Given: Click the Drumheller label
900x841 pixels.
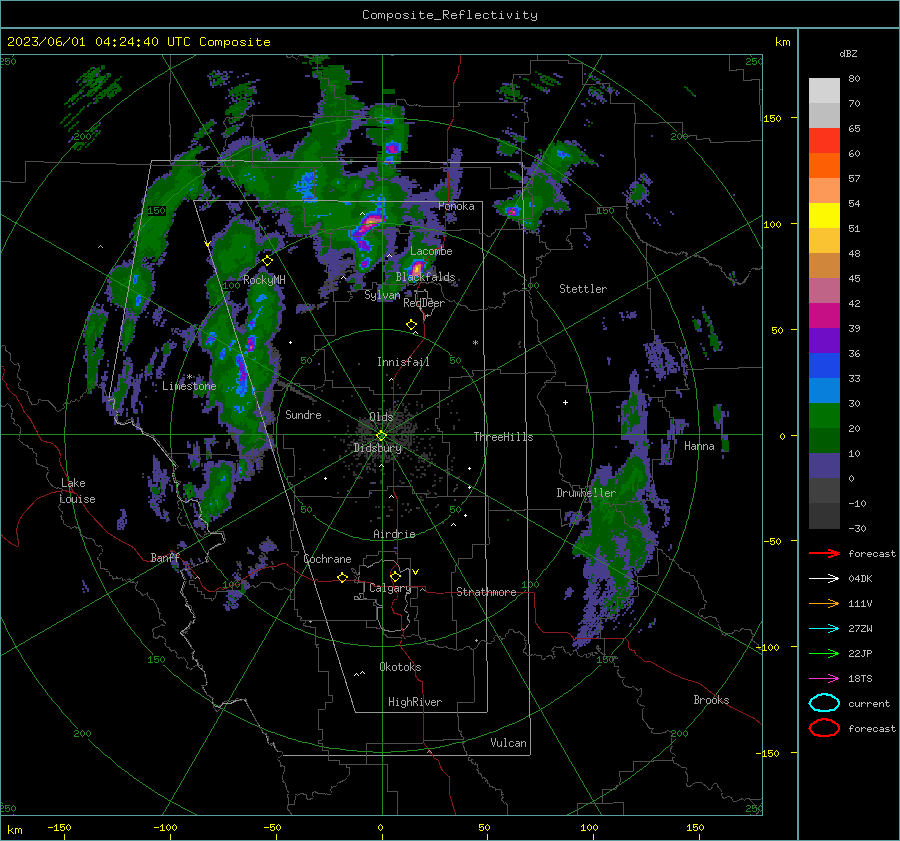Looking at the screenshot, I should (x=586, y=493).
